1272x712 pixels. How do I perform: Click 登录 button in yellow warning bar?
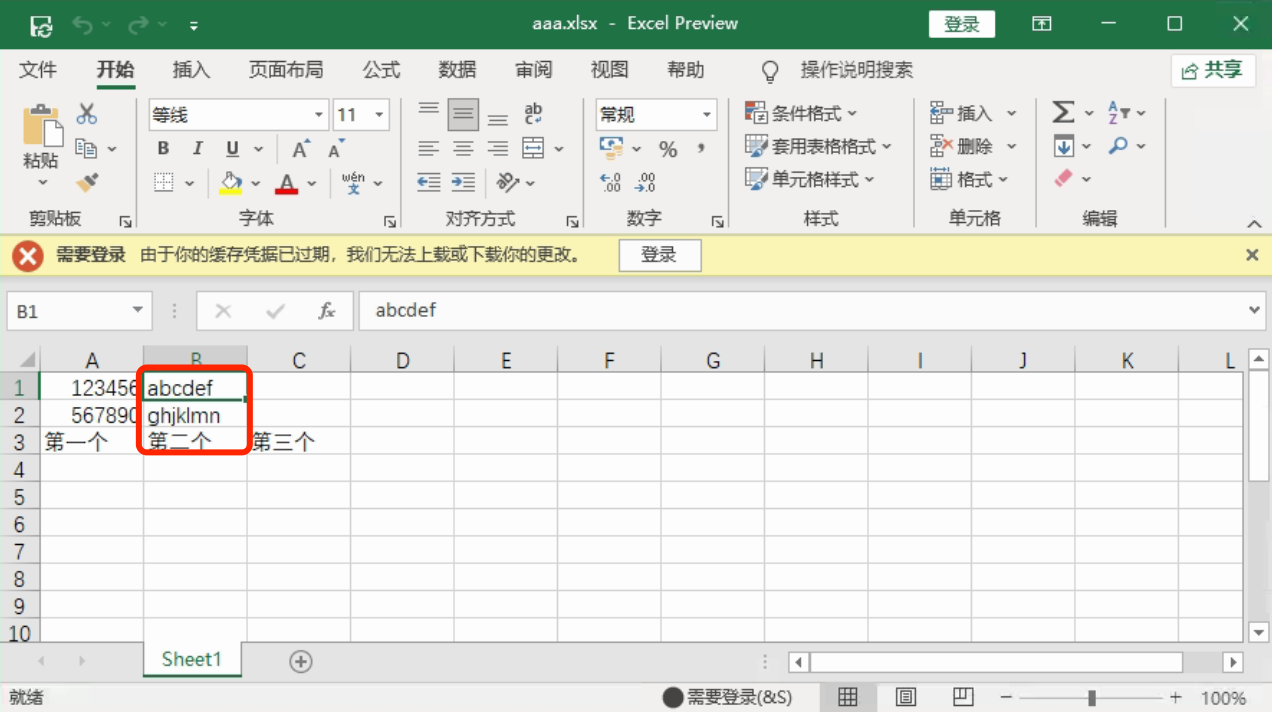pyautogui.click(x=659, y=255)
